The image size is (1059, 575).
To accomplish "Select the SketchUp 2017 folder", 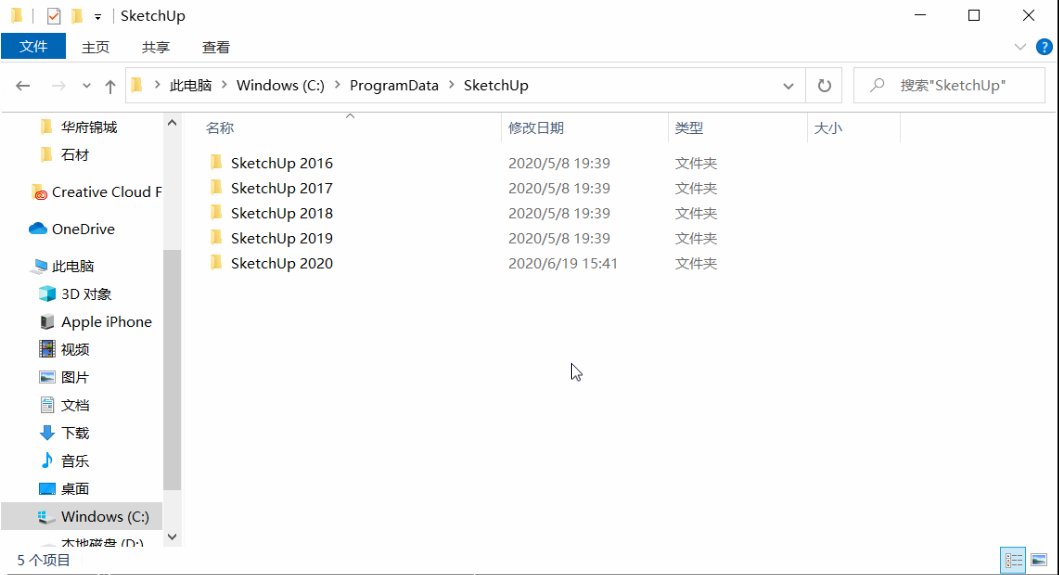I will 282,188.
